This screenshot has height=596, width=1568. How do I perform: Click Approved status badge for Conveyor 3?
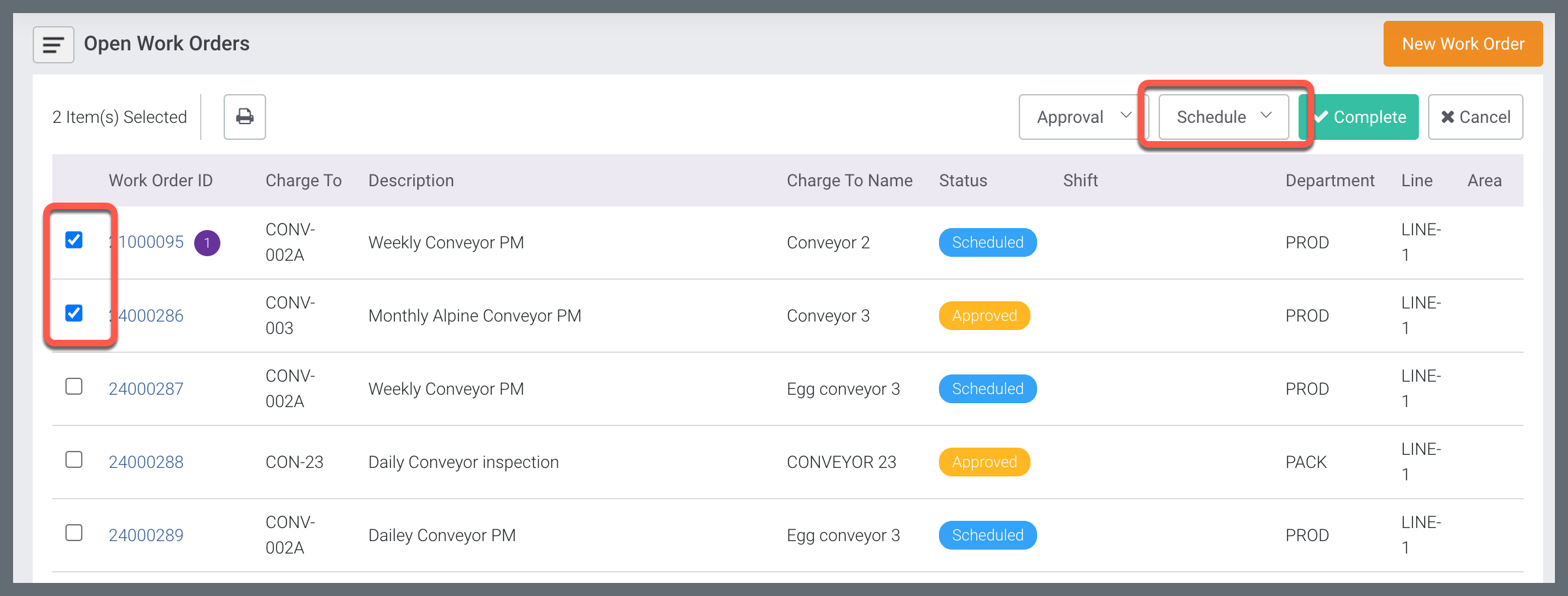pyautogui.click(x=984, y=316)
